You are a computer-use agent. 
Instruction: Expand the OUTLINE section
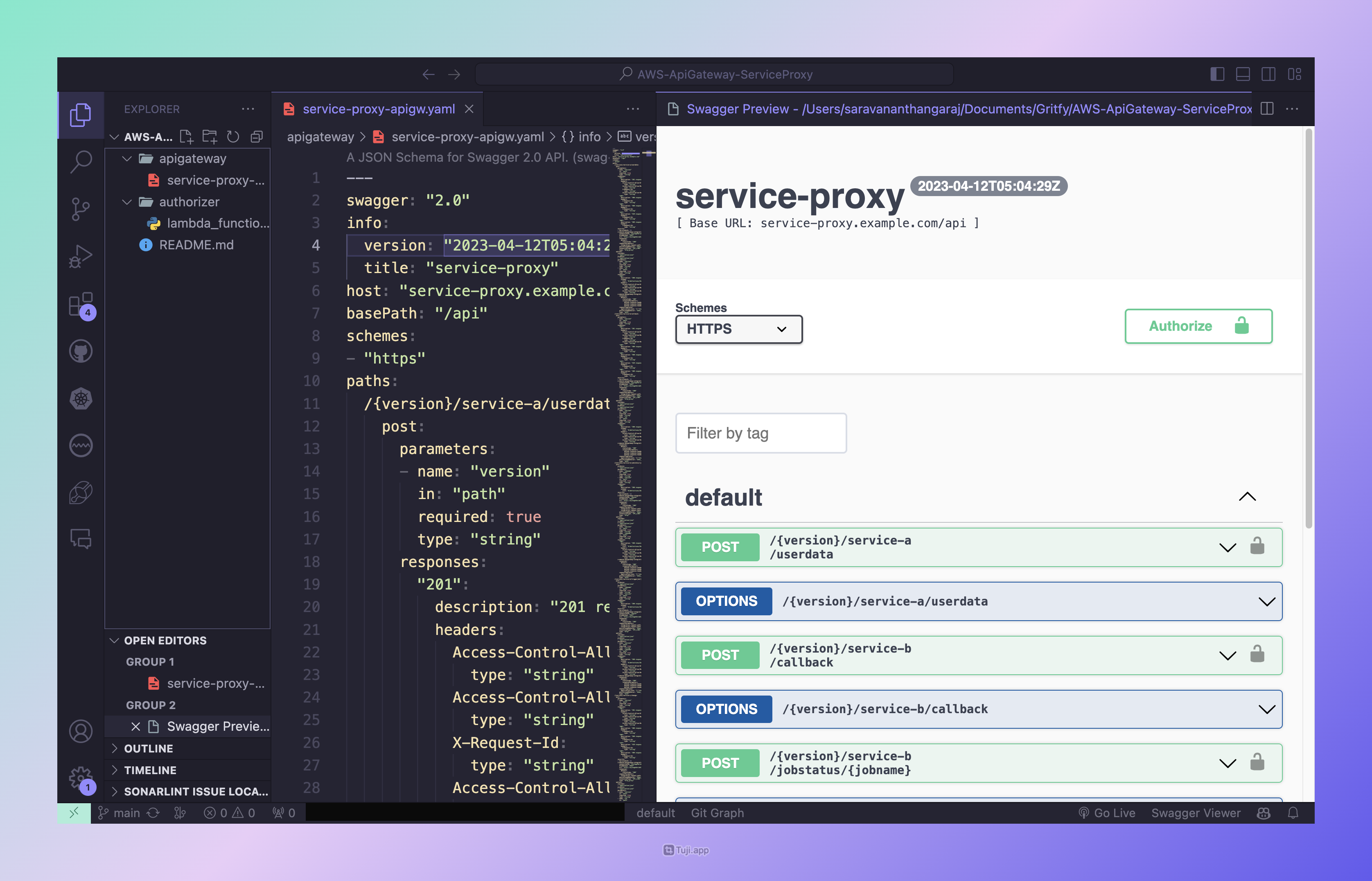coord(114,748)
